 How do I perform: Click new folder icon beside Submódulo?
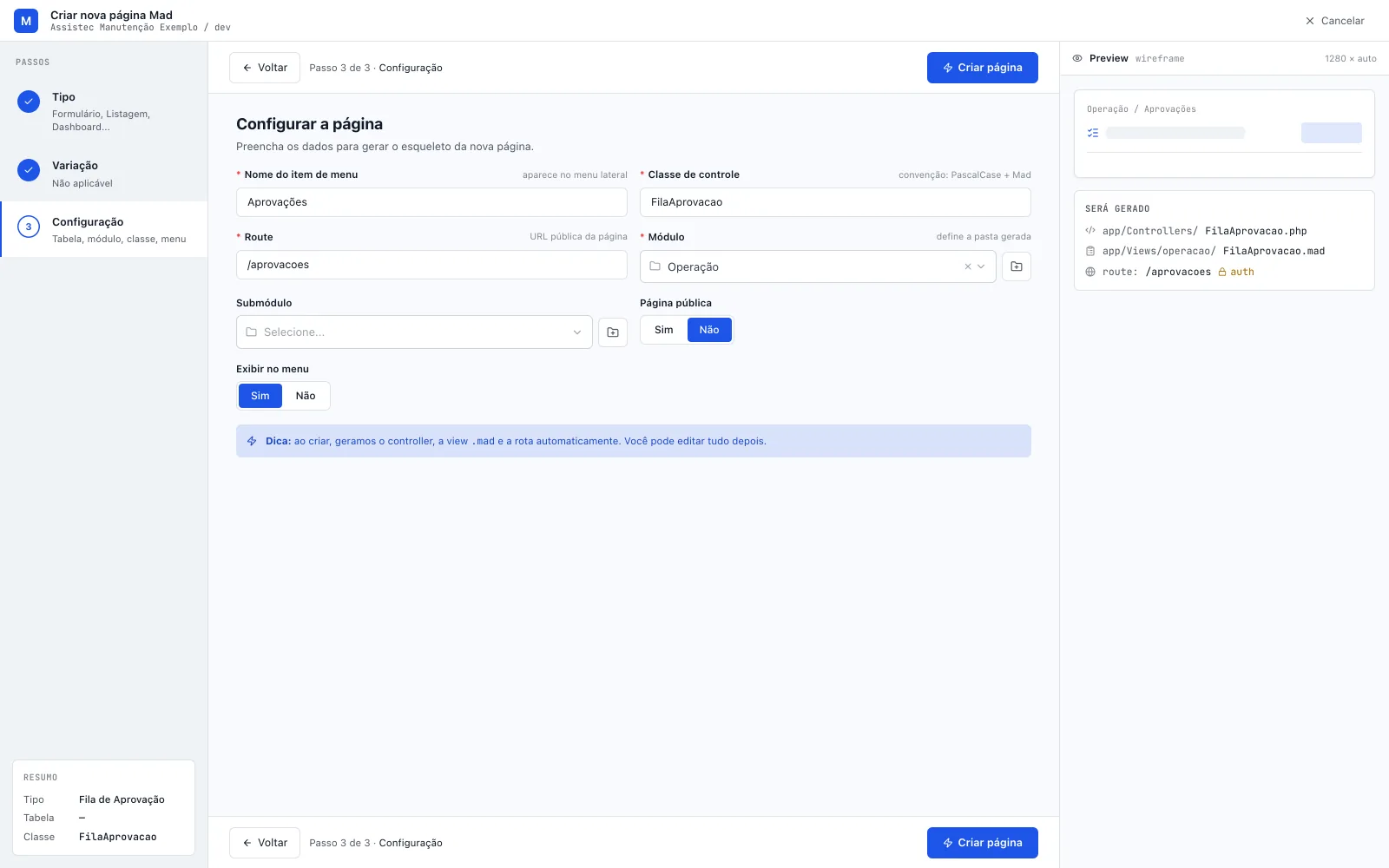613,332
